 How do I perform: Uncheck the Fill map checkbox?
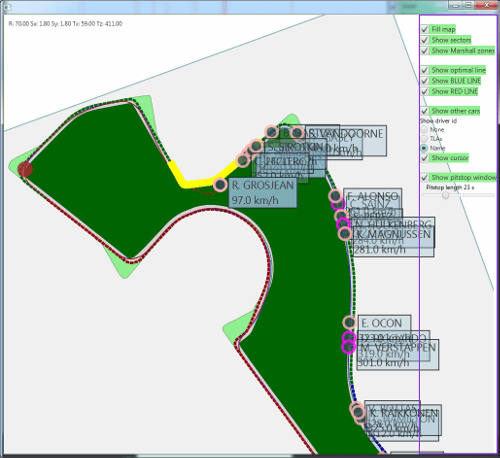425,29
